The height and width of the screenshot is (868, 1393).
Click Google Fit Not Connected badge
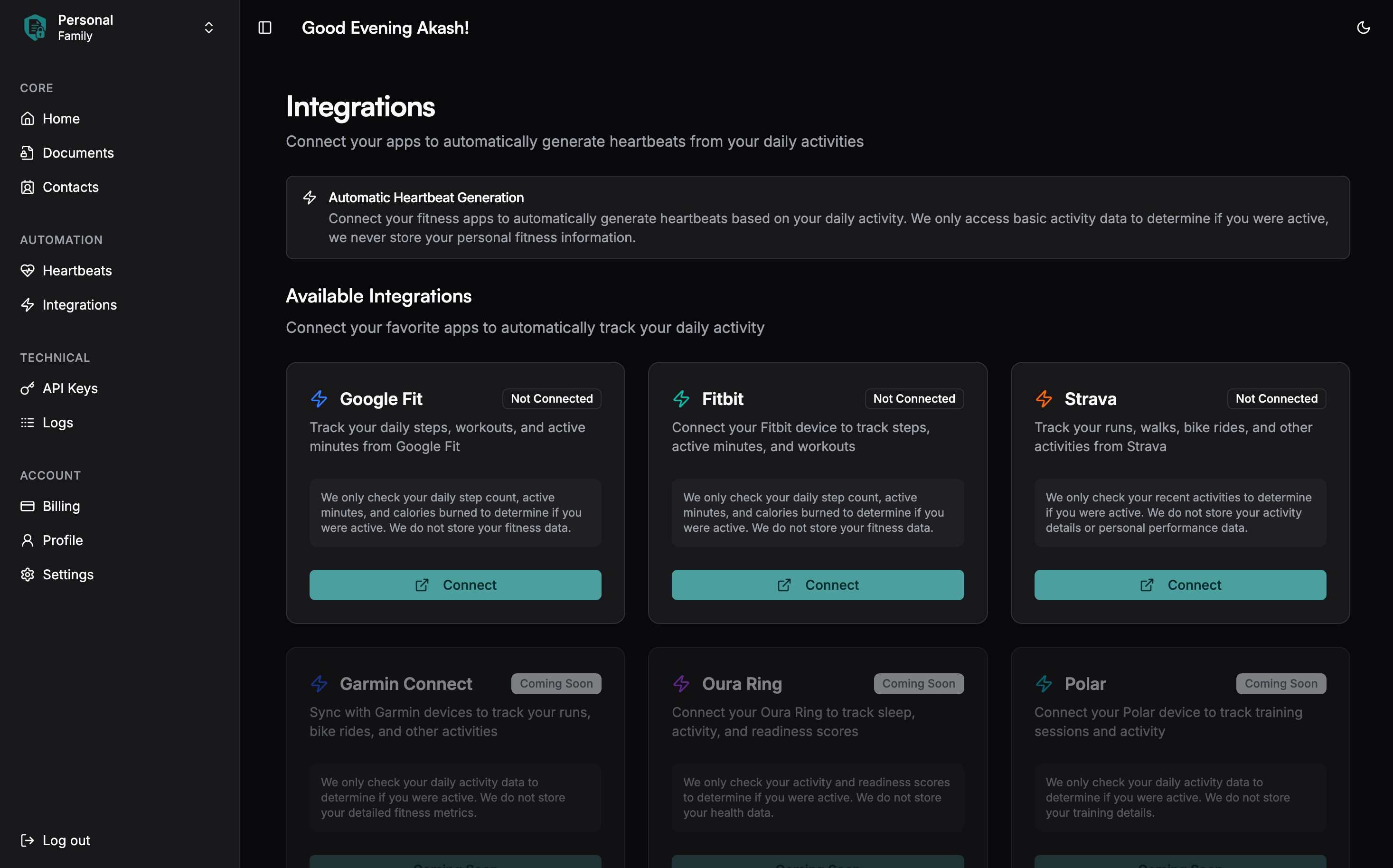pyautogui.click(x=552, y=398)
